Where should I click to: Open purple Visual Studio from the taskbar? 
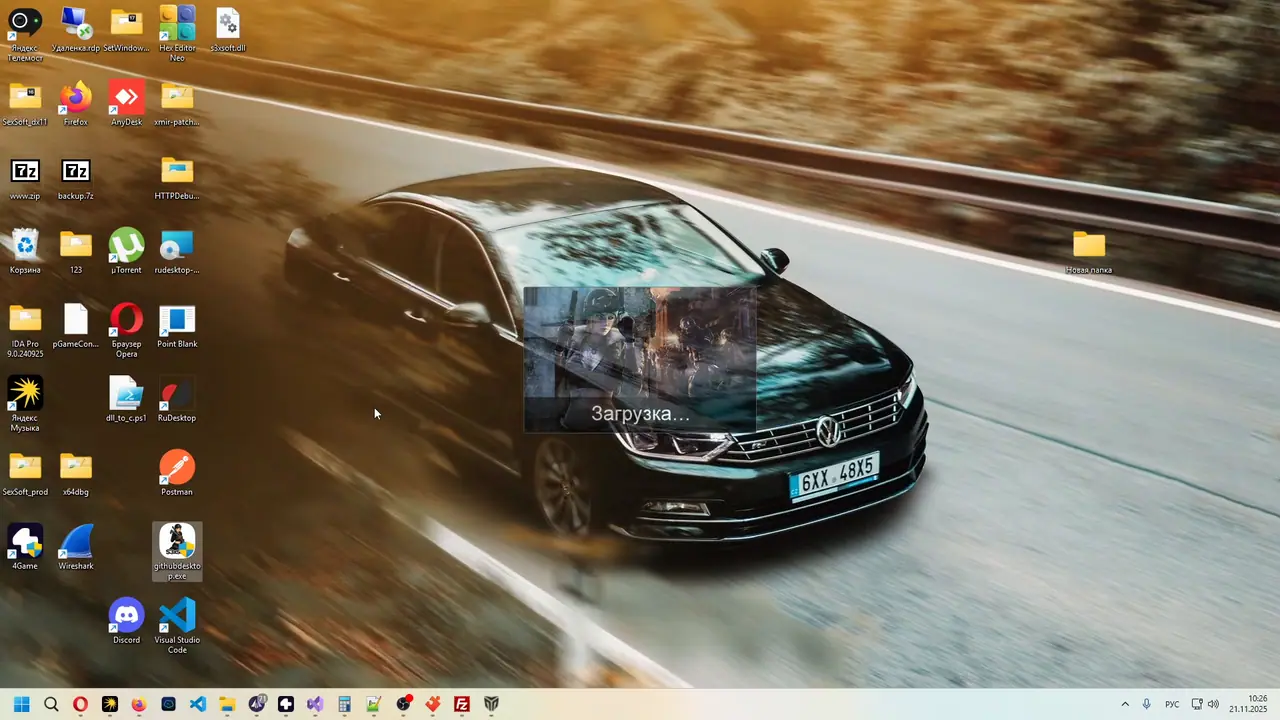pyautogui.click(x=315, y=704)
